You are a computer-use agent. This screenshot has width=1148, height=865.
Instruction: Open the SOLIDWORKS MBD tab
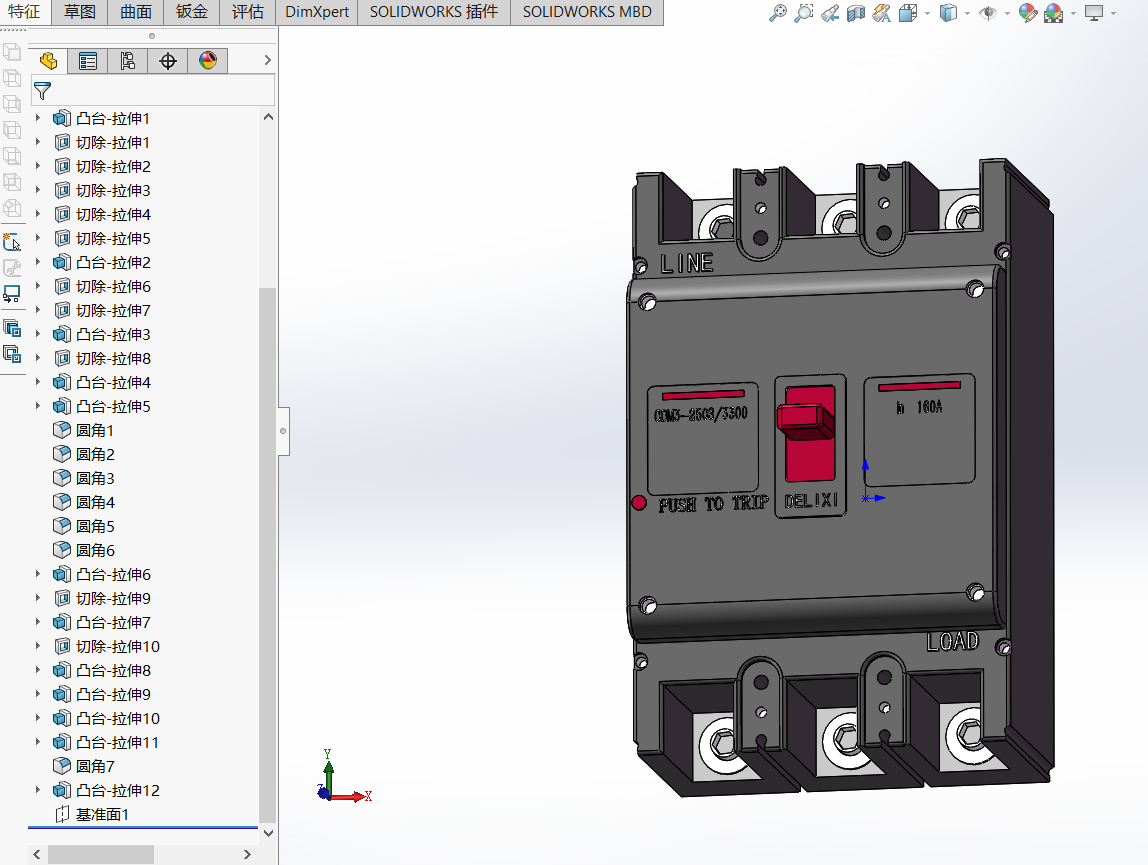pyautogui.click(x=586, y=12)
